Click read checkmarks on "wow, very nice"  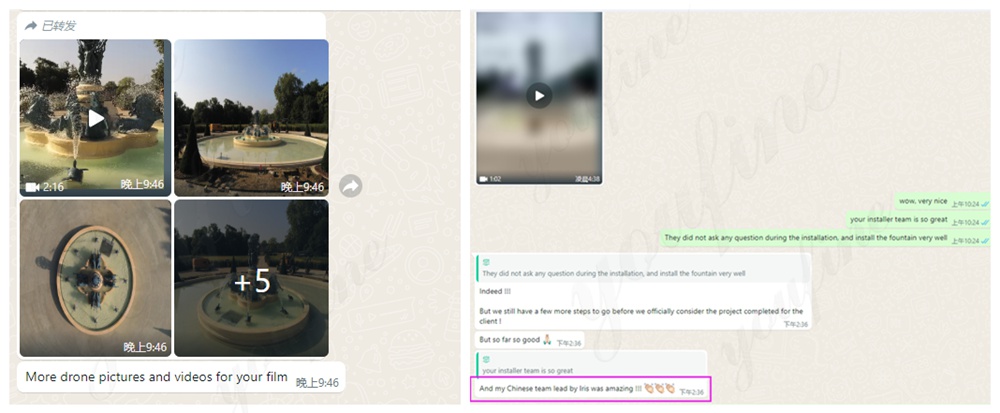point(985,203)
